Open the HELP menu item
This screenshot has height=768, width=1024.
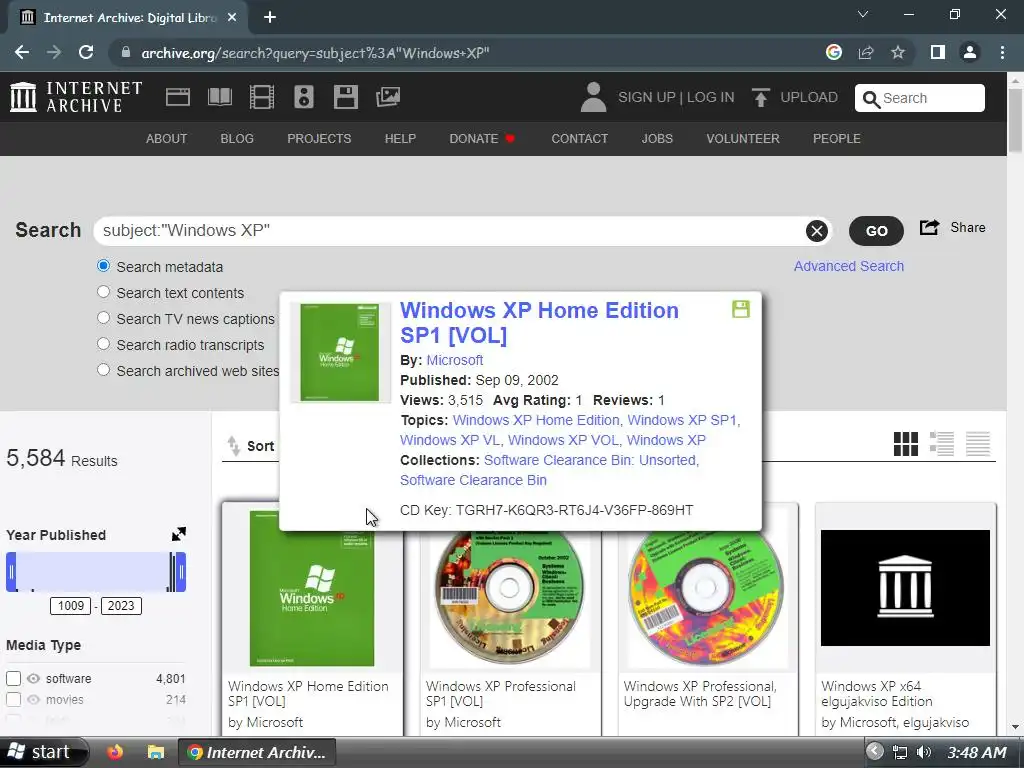(x=400, y=138)
